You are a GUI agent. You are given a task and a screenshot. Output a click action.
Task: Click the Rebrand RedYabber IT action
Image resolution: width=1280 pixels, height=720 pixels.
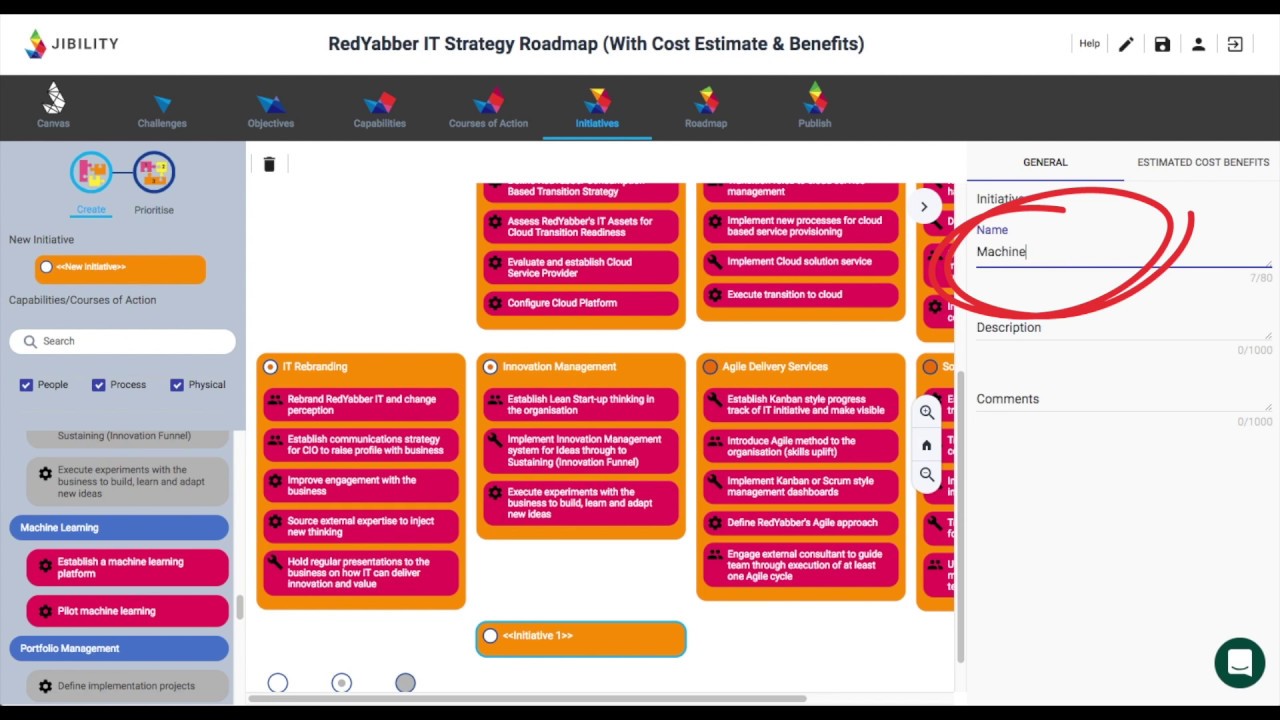[361, 405]
